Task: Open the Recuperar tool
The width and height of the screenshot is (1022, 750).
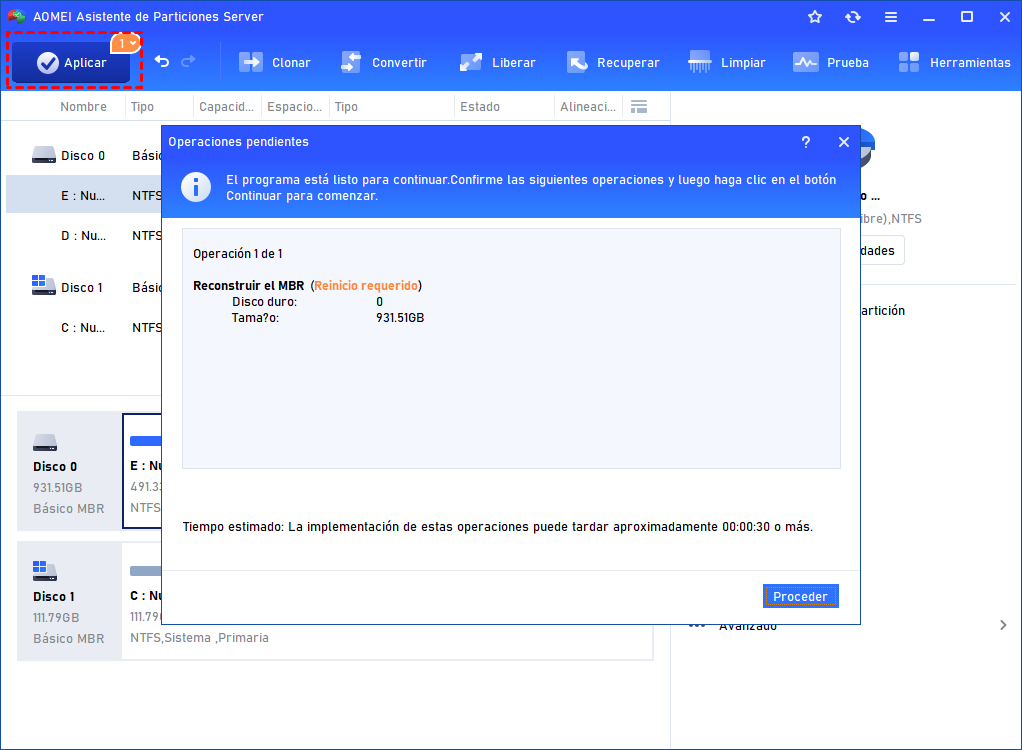Action: [613, 63]
